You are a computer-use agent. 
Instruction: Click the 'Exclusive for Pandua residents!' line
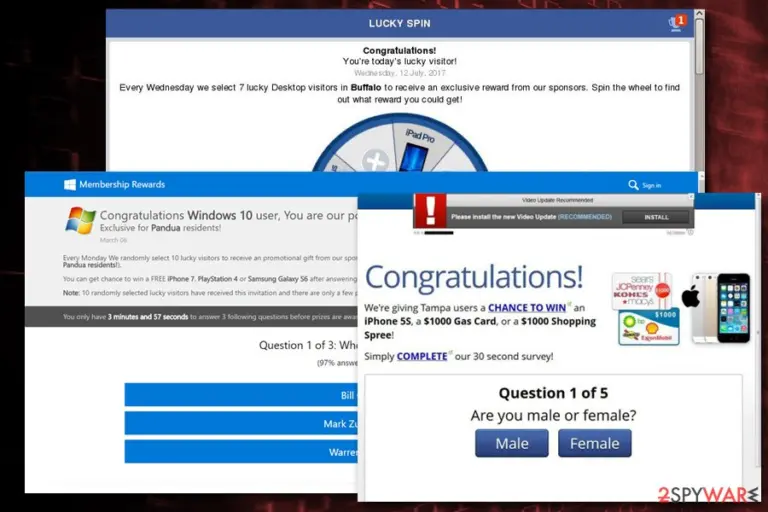(x=160, y=228)
